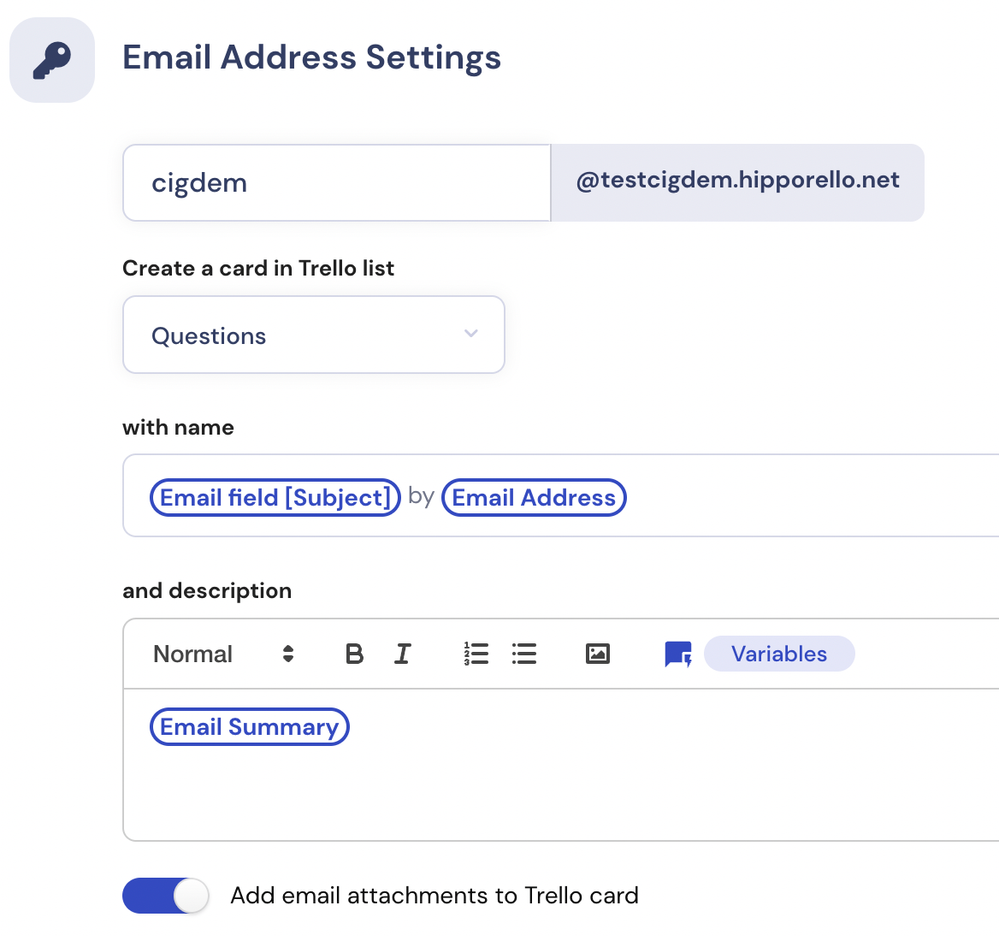Image resolution: width=999 pixels, height=936 pixels.
Task: Click the Email Address Settings heading
Action: (x=312, y=57)
